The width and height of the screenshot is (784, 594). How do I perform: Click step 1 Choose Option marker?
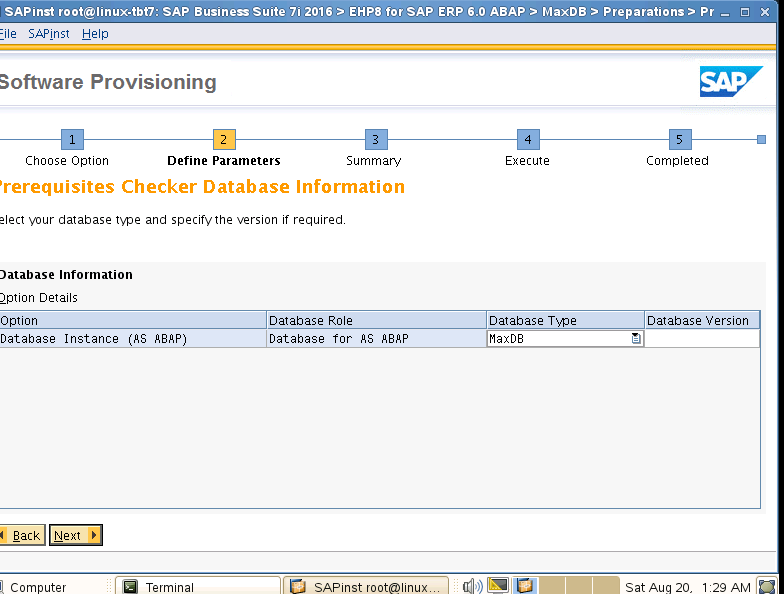pos(72,140)
